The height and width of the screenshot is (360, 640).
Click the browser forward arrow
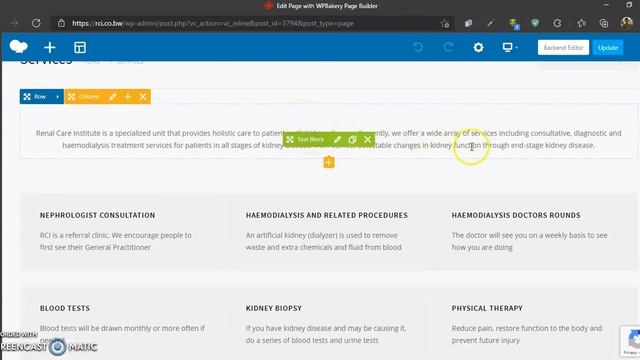tap(15, 23)
